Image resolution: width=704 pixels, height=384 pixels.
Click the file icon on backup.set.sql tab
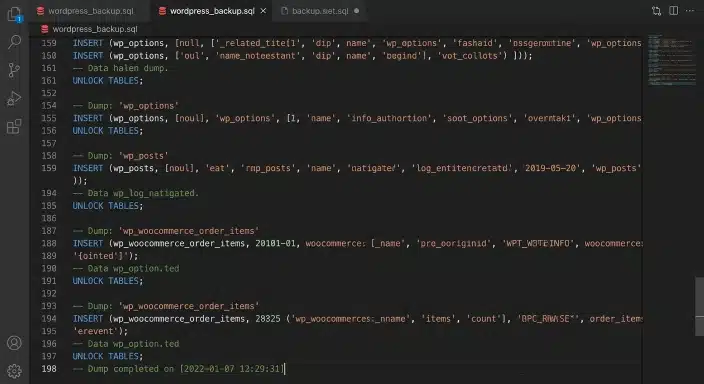click(x=284, y=11)
